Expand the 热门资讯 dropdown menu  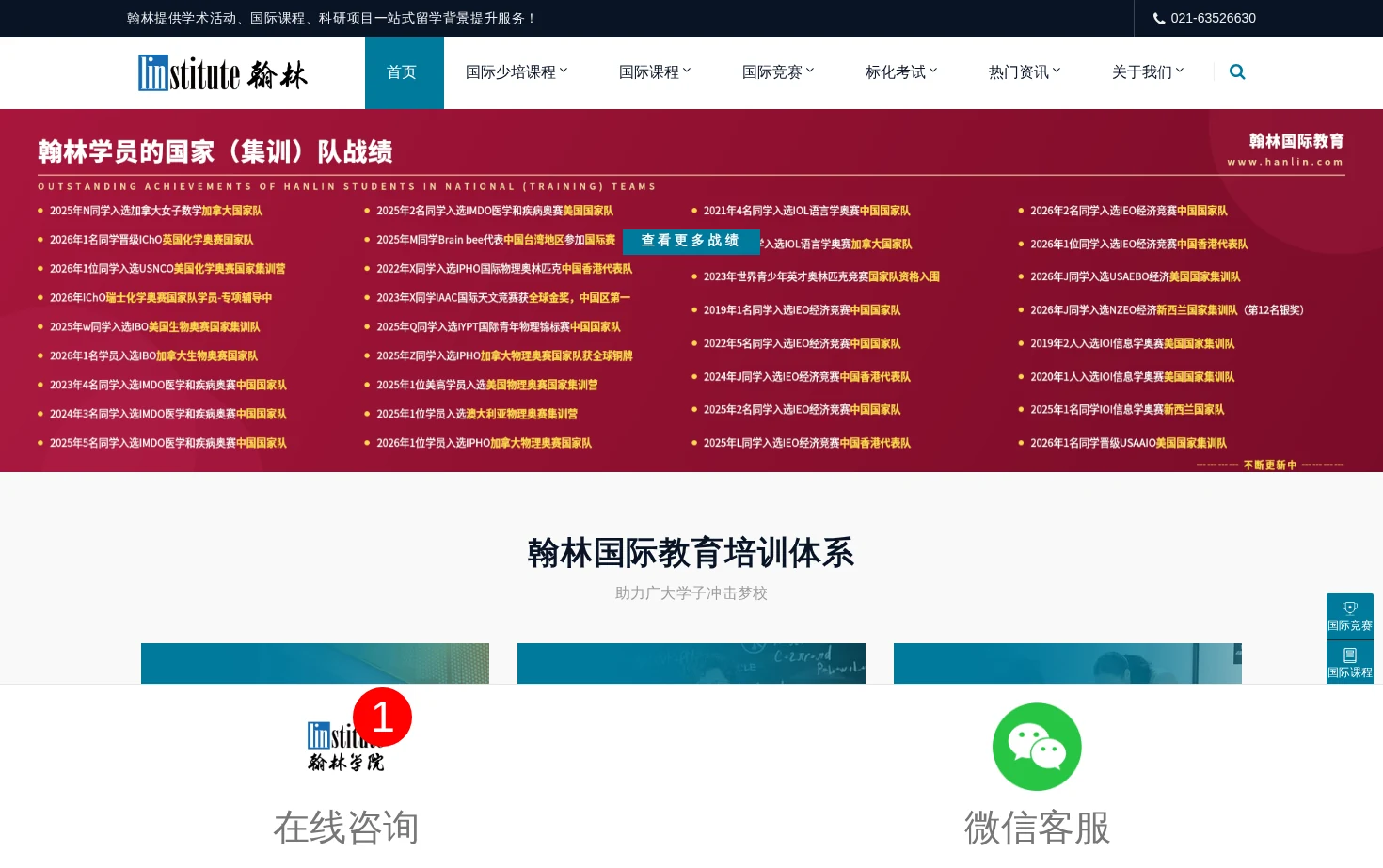1025,72
